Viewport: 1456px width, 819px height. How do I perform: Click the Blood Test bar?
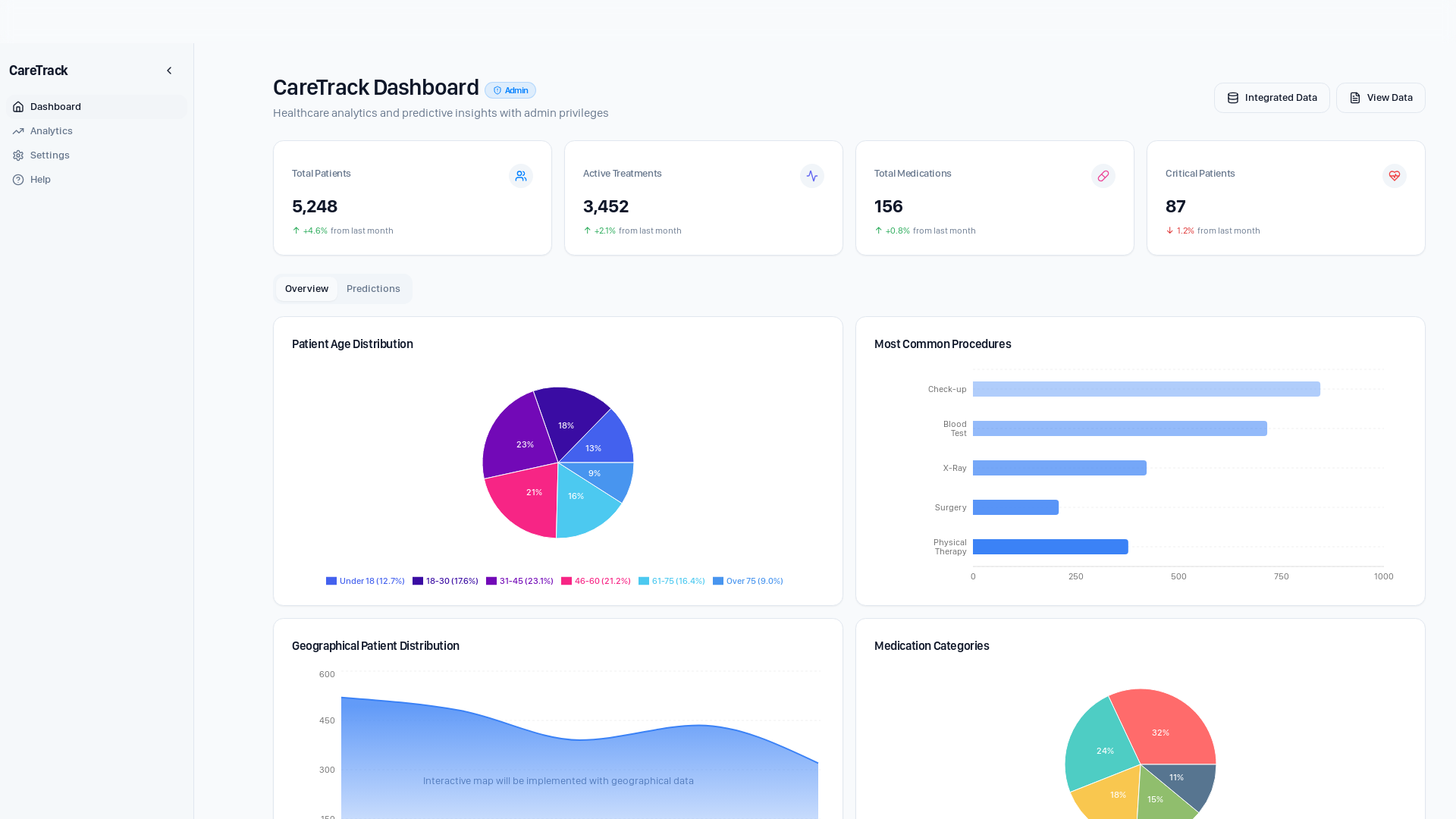[1120, 428]
